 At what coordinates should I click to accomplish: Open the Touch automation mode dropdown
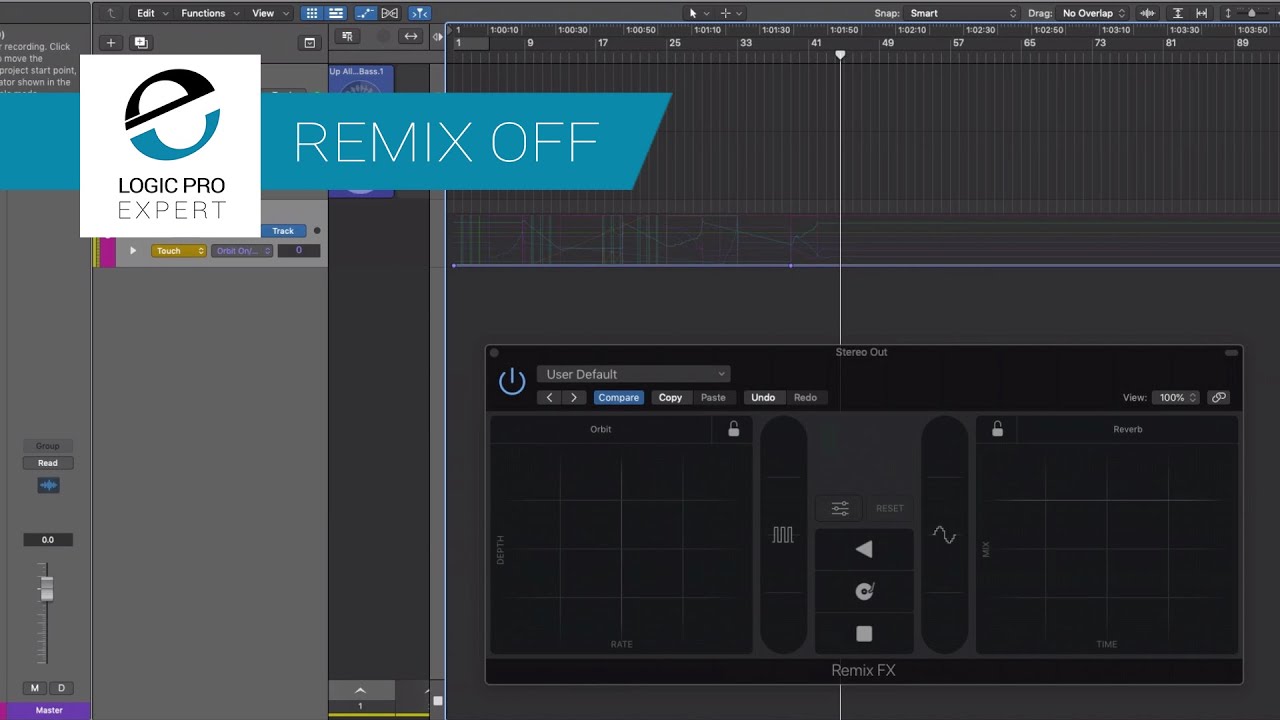(x=179, y=251)
